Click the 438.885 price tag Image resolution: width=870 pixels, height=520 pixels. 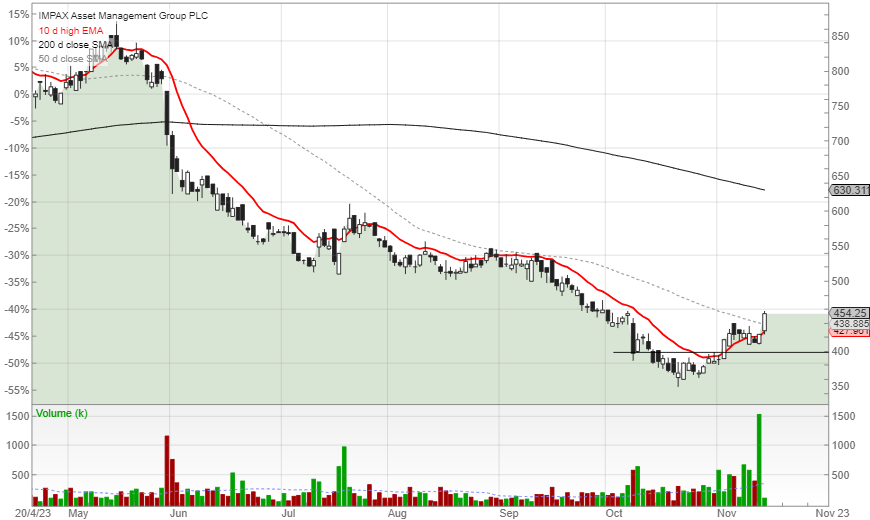pos(850,324)
